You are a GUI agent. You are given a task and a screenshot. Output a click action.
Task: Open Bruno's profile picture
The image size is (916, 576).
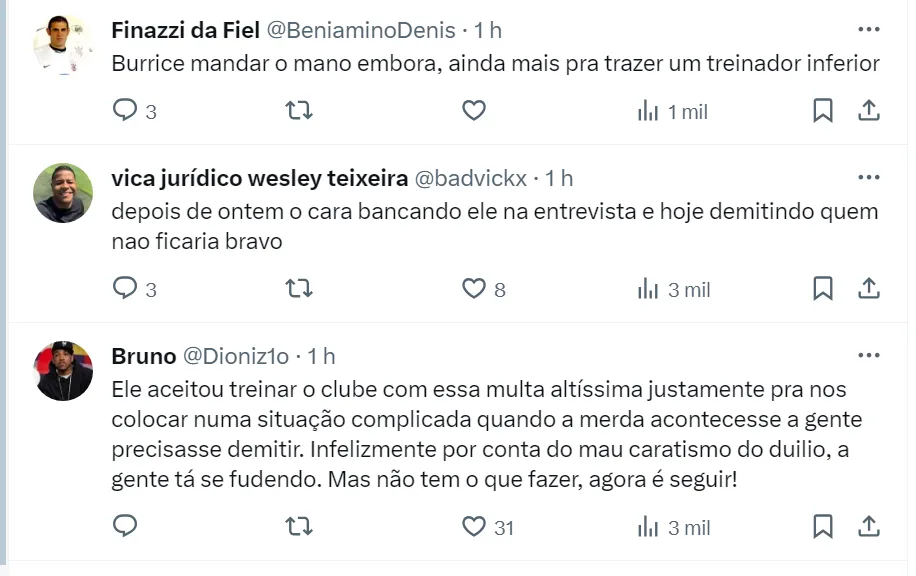[x=63, y=371]
